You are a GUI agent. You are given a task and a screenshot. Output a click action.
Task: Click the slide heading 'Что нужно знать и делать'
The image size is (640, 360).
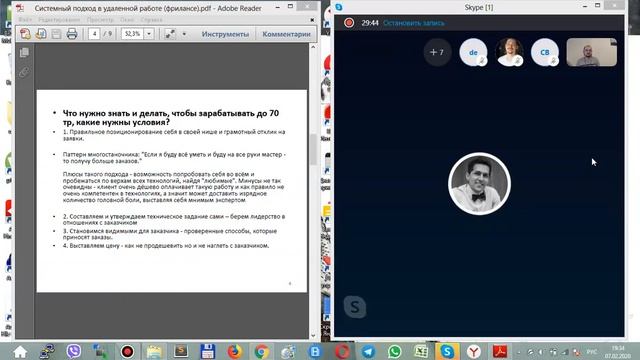171,118
